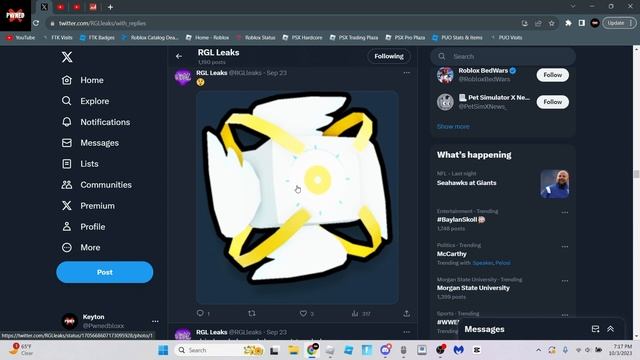Screen dimensions: 640x360
Task: Open Notifications in sidebar
Action: [x=96, y=122]
